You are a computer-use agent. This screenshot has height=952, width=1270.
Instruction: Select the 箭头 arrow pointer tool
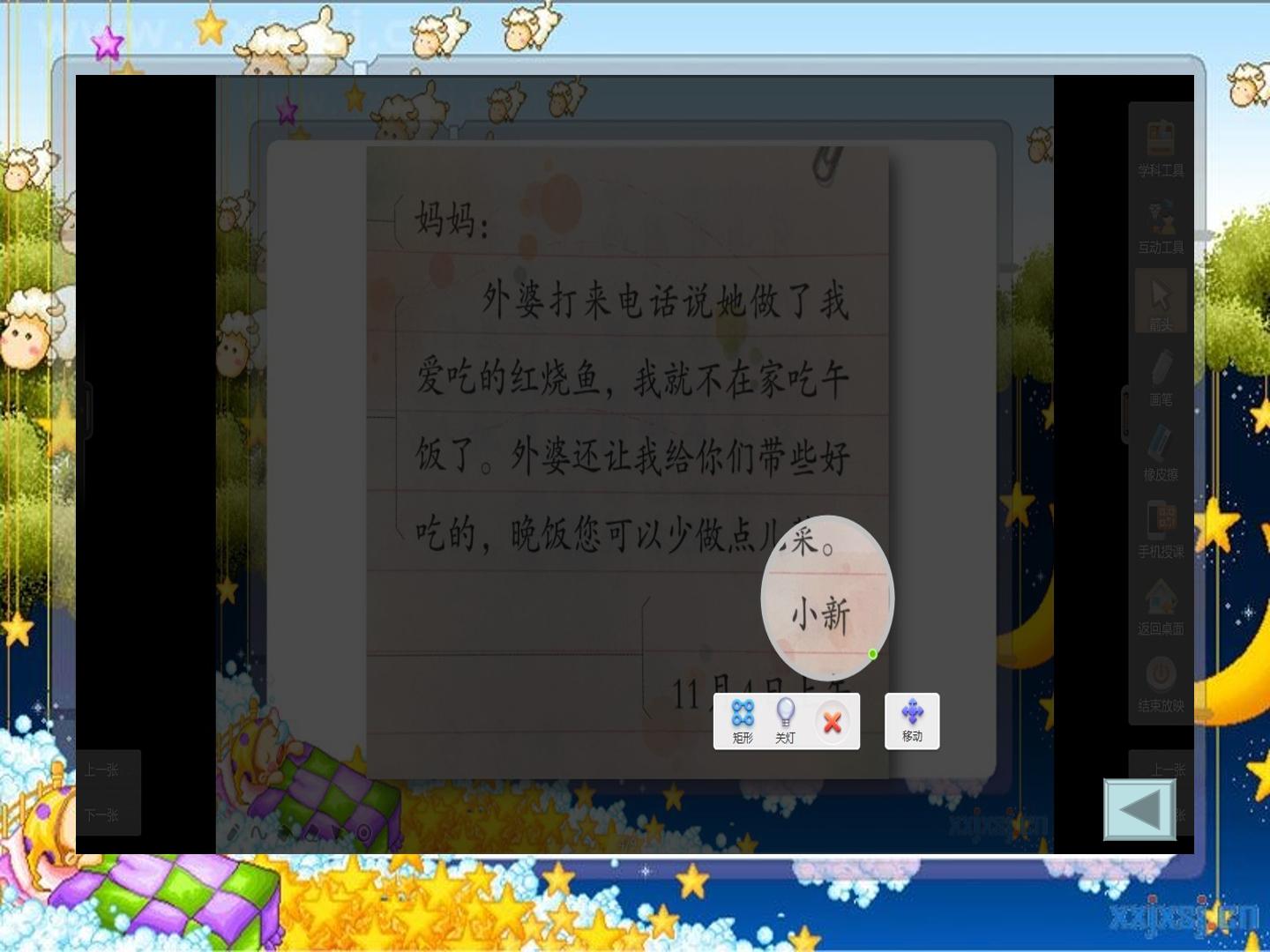1161,302
